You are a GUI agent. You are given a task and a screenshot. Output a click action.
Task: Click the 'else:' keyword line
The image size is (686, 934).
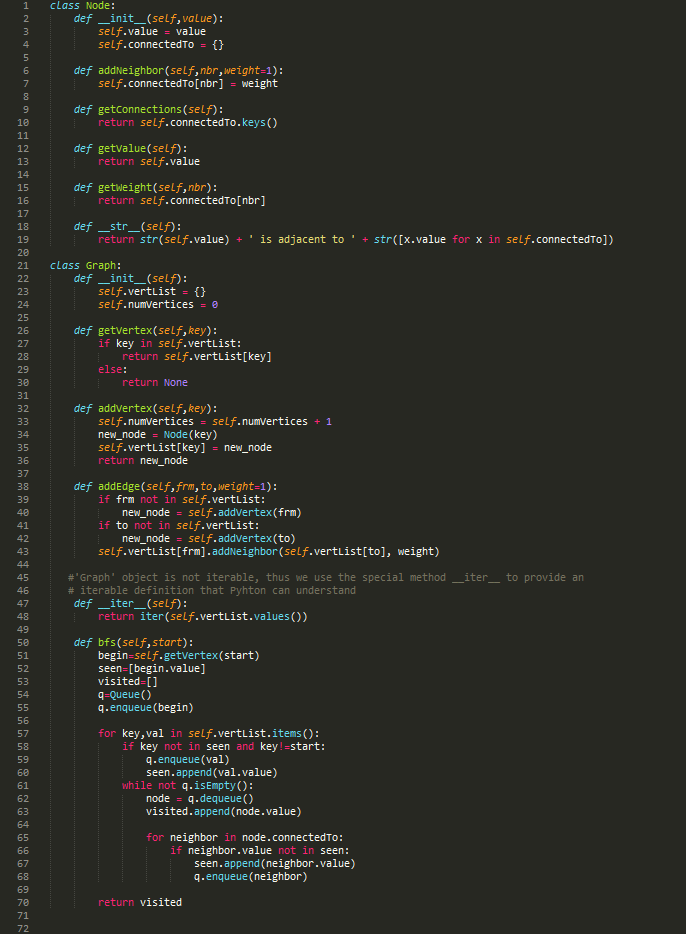coord(113,370)
